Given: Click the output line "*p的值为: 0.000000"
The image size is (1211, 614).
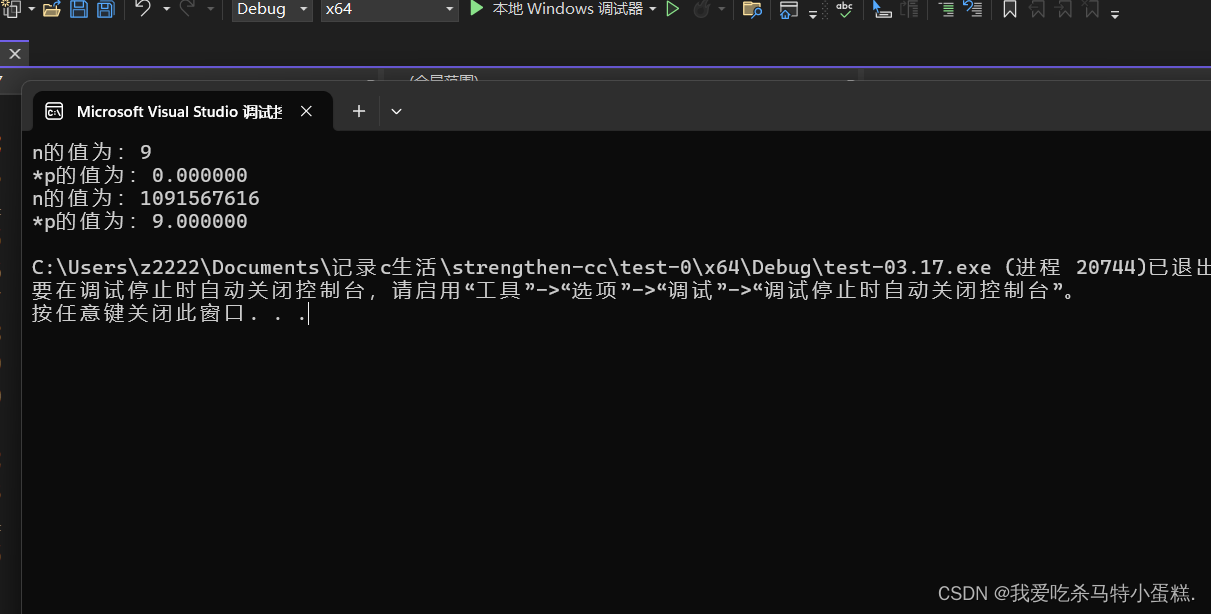Looking at the screenshot, I should (140, 175).
